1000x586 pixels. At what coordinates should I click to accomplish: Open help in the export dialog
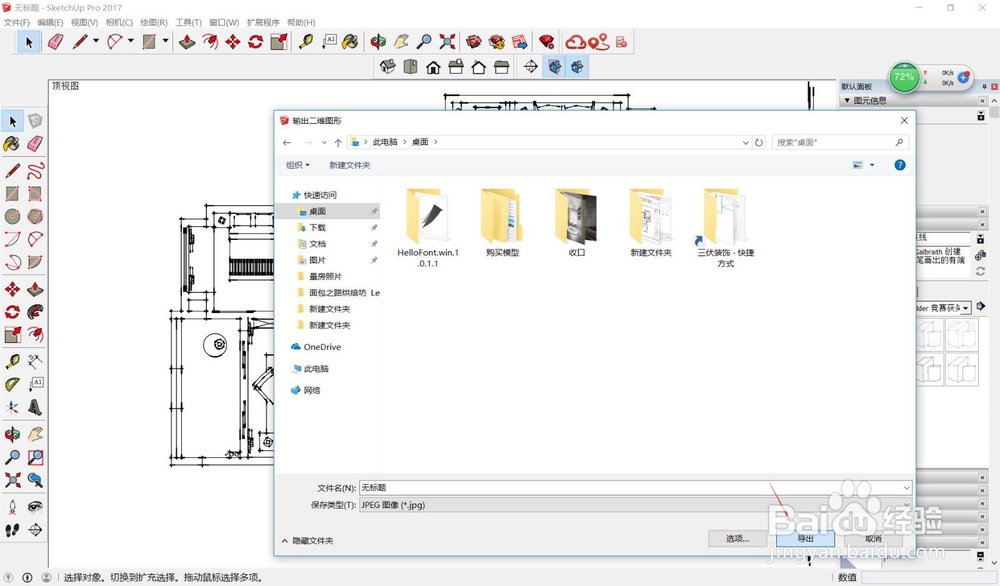[900, 165]
